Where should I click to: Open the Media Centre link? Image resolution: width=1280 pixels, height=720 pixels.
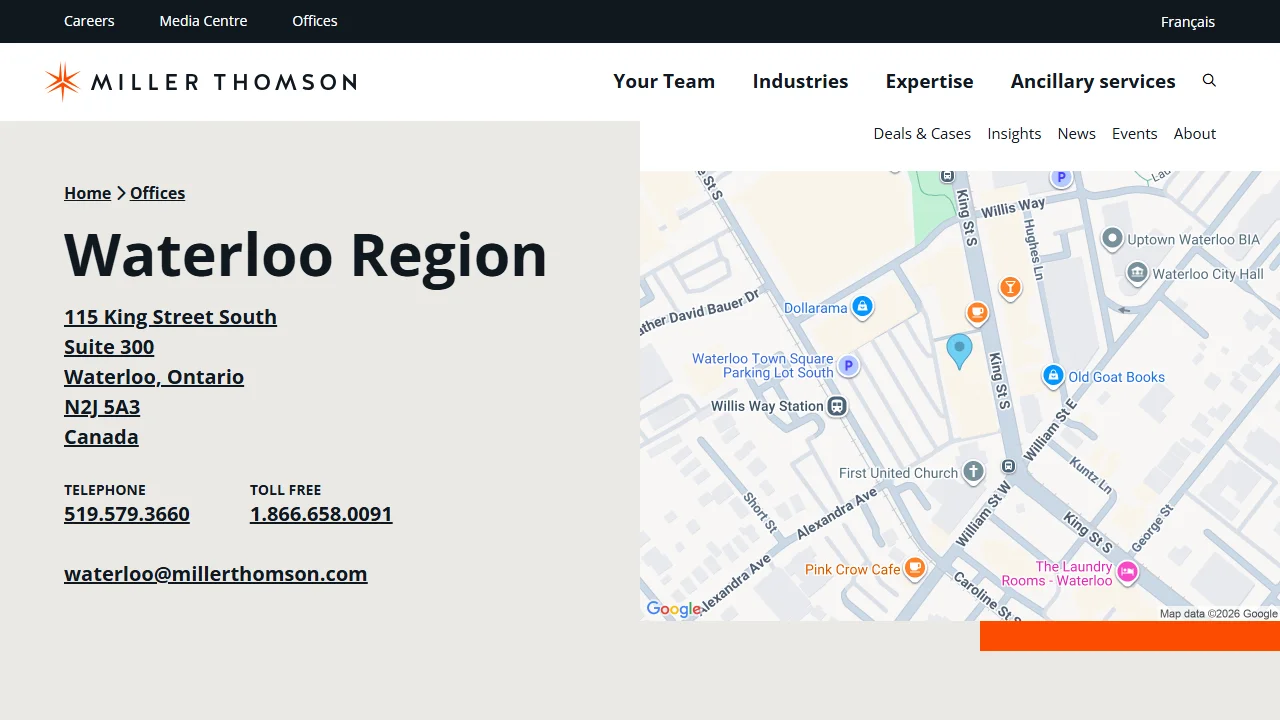[203, 21]
